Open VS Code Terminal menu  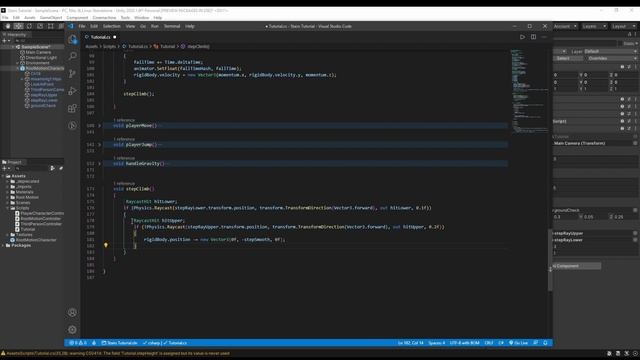click(172, 26)
